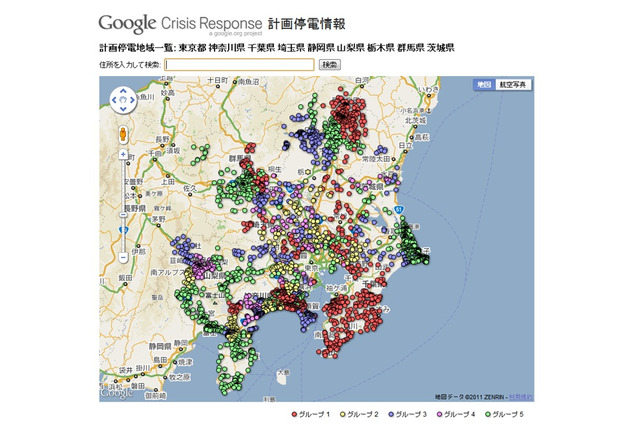Pan the map down with the arrow
Viewport: 640px width, 426px height.
(123, 109)
